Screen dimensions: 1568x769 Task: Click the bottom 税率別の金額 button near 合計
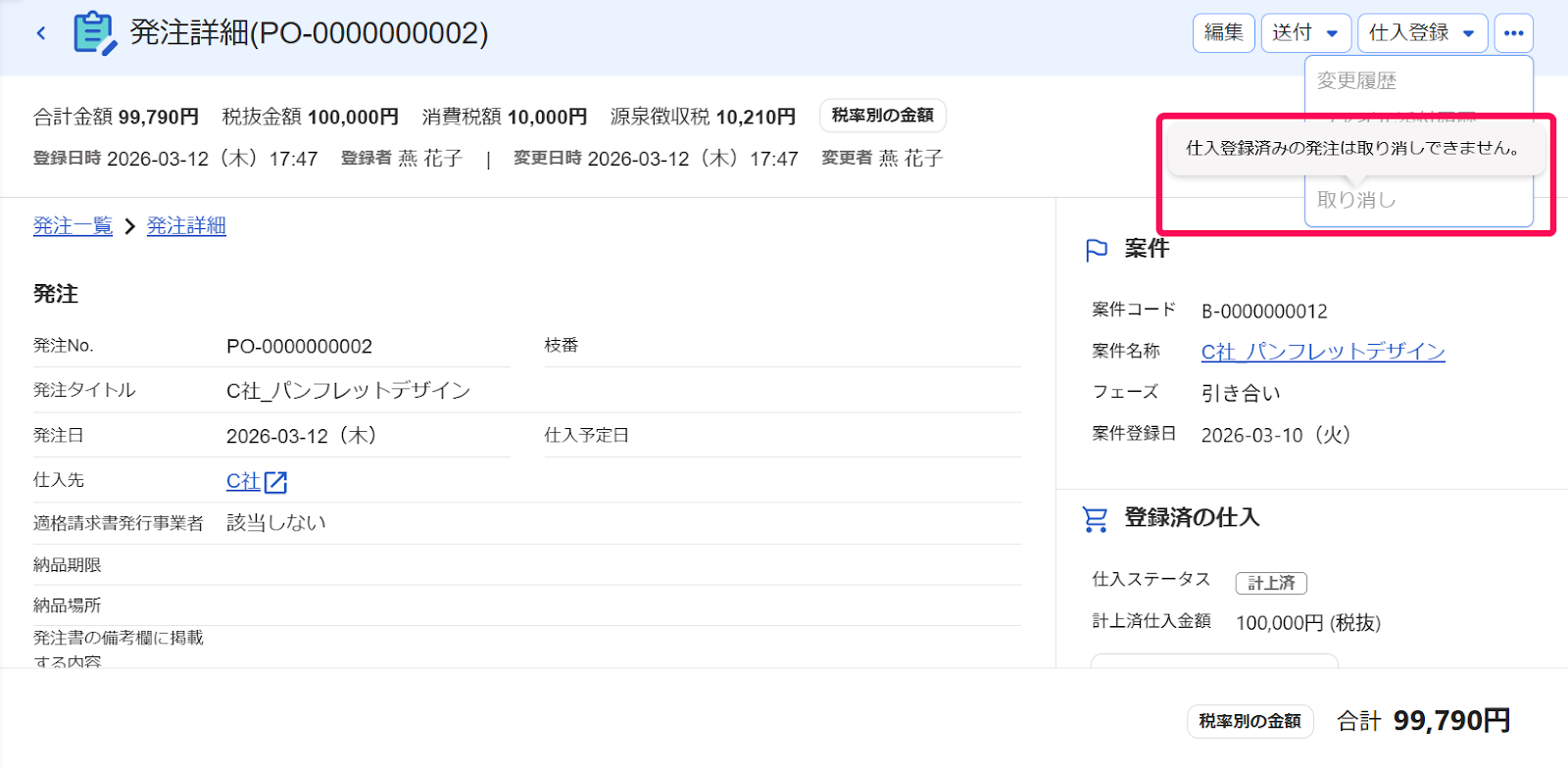[x=1249, y=721]
